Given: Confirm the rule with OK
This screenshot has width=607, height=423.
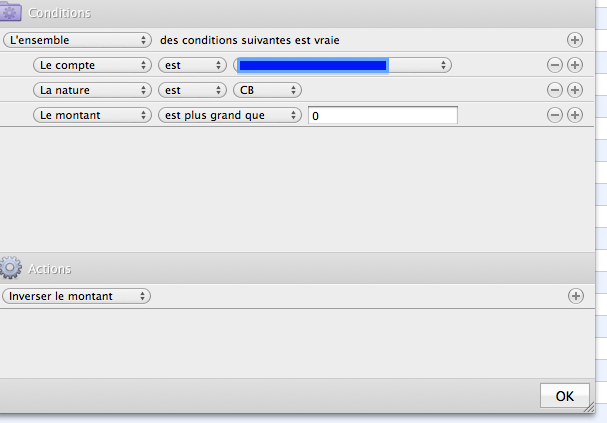Looking at the screenshot, I should (565, 396).
